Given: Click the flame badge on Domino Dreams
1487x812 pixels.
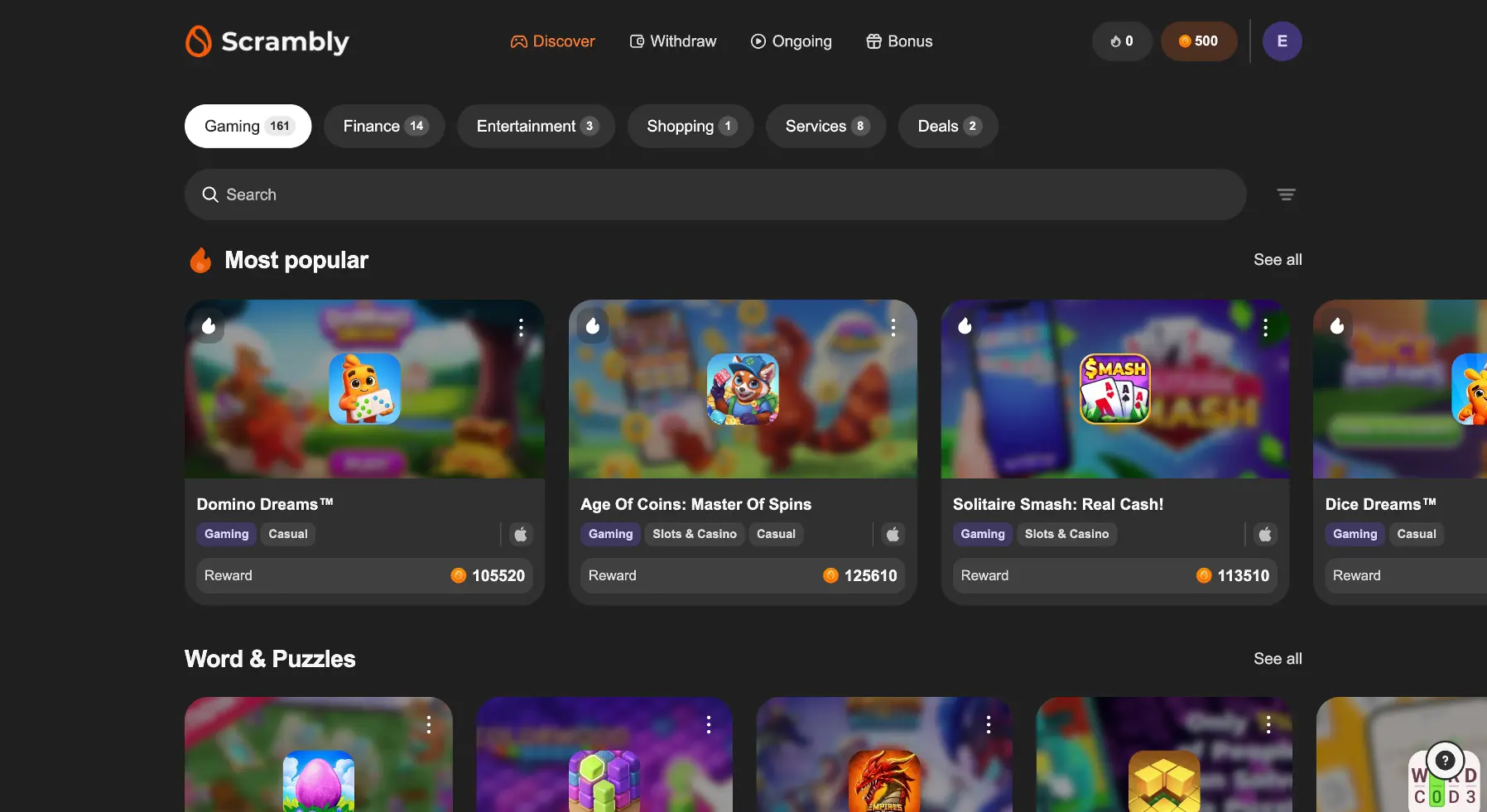Looking at the screenshot, I should coord(209,326).
